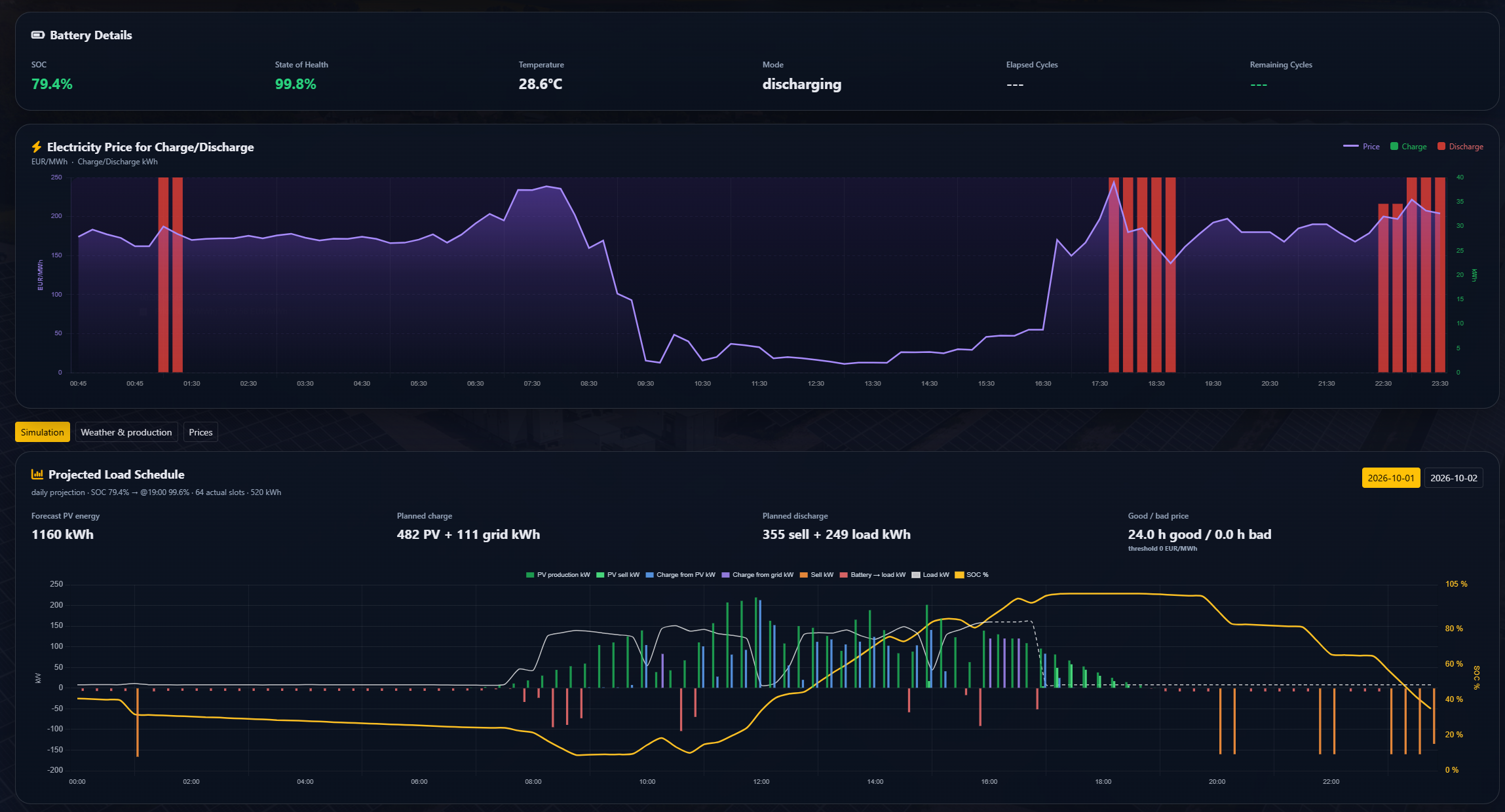Image resolution: width=1505 pixels, height=812 pixels.
Task: Click the SOC value 79.4%
Action: [x=52, y=84]
